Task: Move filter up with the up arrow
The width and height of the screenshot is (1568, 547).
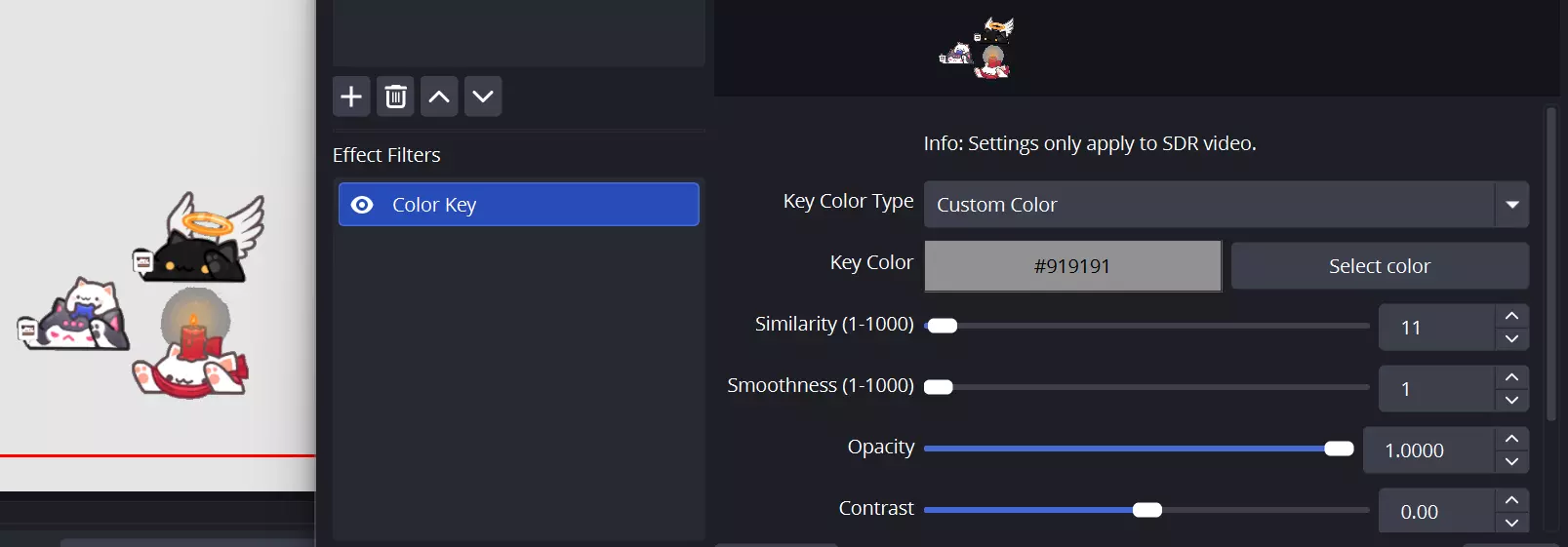Action: coord(439,97)
